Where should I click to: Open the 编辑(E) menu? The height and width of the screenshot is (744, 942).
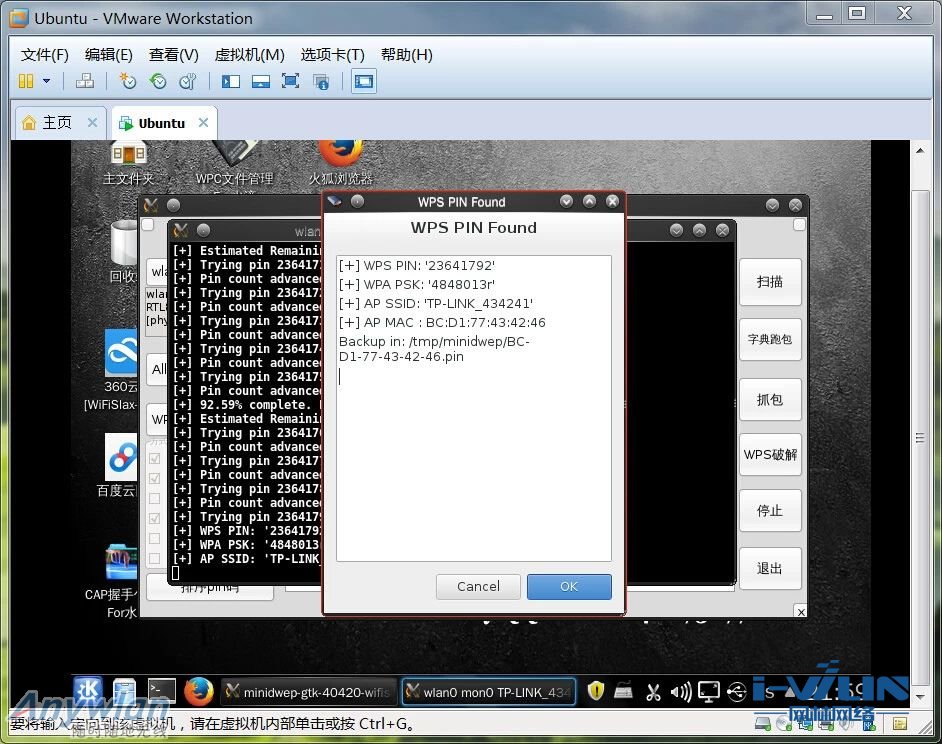click(x=108, y=55)
